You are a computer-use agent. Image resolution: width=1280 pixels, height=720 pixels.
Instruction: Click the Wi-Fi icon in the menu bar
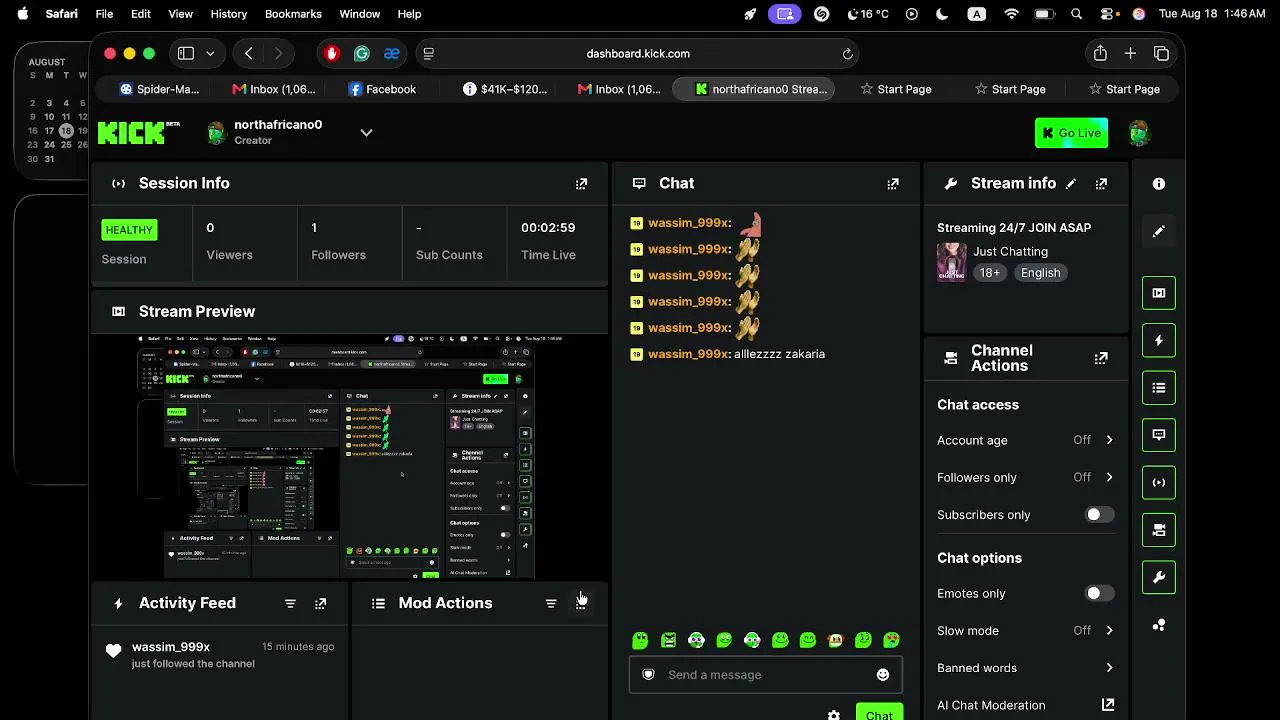tap(1011, 14)
